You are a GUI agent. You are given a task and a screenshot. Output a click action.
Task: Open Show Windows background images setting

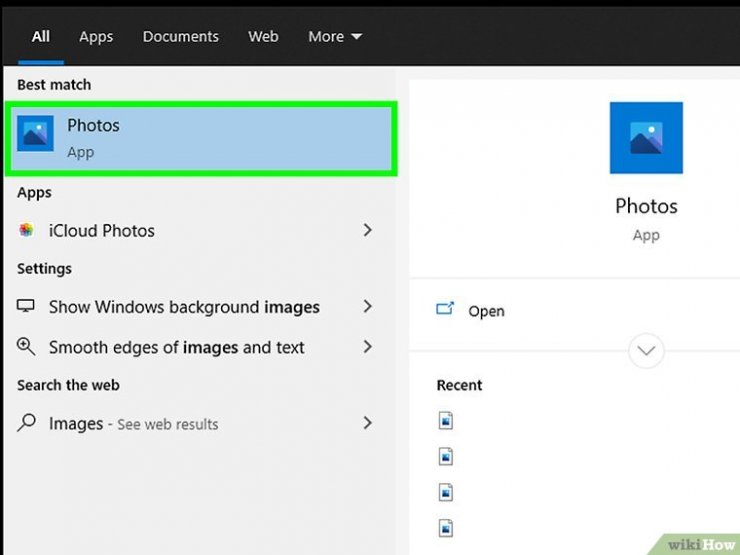click(196, 307)
